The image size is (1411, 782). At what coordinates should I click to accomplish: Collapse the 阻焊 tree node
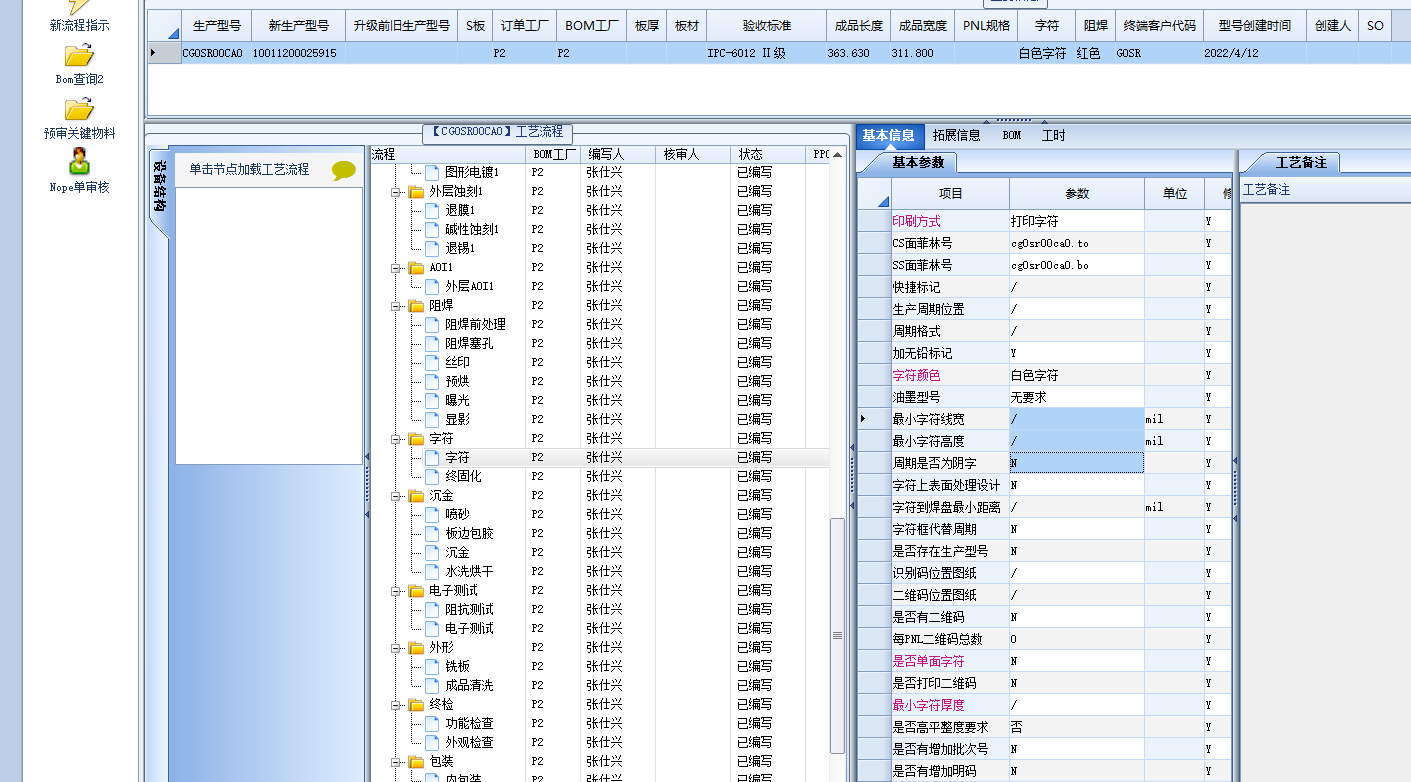pyautogui.click(x=395, y=305)
